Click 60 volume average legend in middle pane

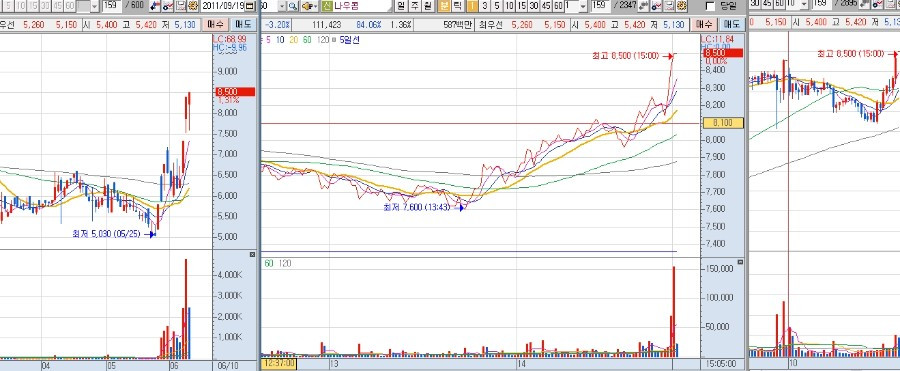(x=269, y=263)
